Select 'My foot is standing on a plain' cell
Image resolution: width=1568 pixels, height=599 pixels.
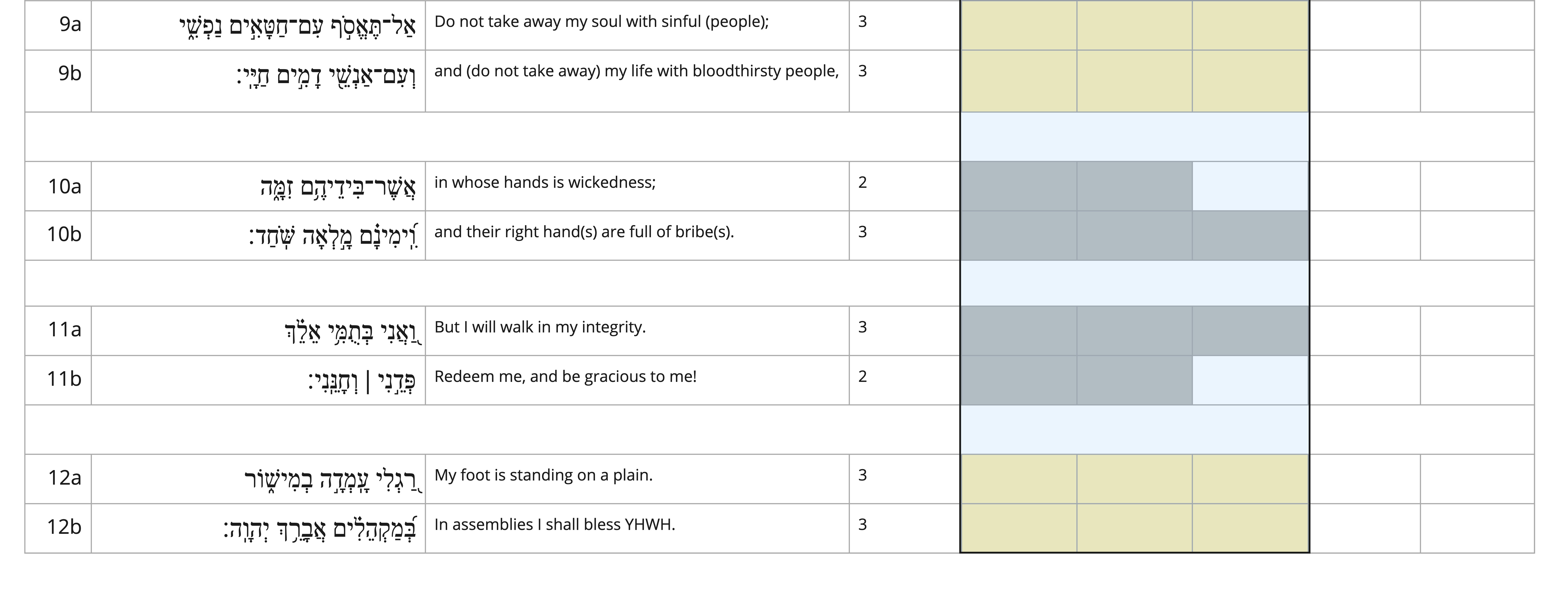coord(637,479)
